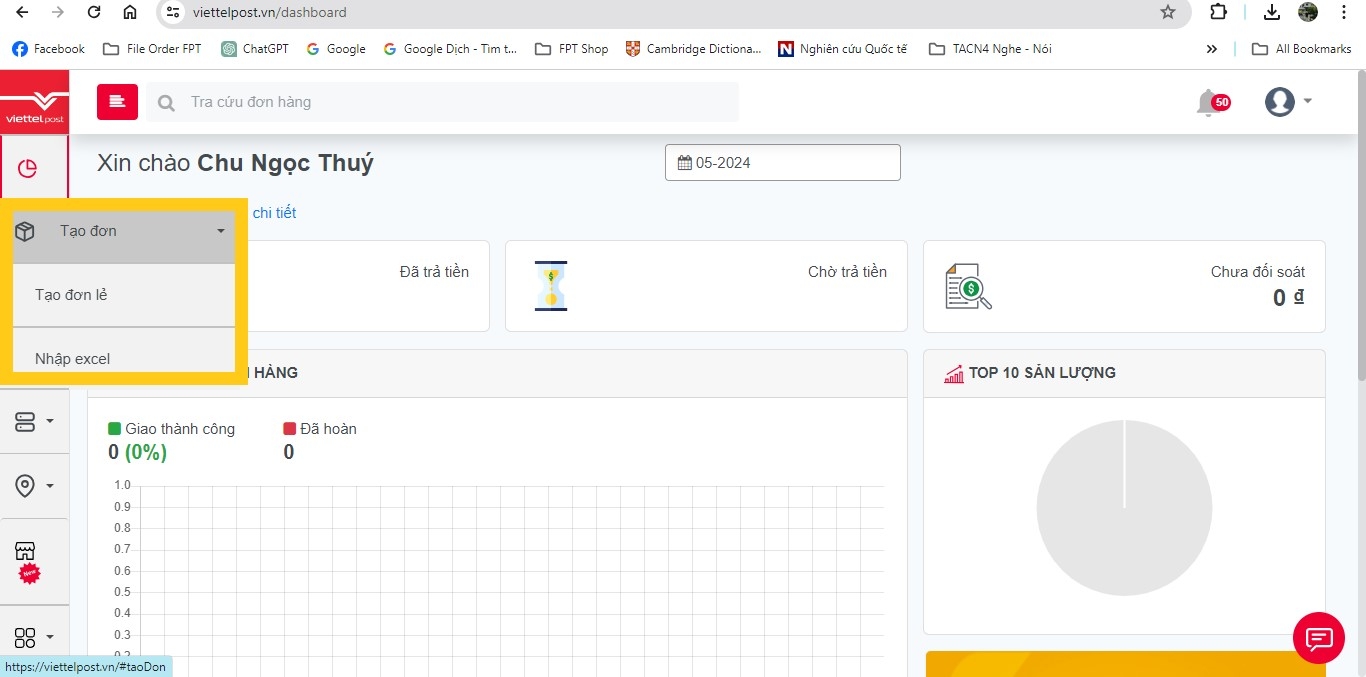Open the Chrome three-dot menu
1366x677 pixels.
[1344, 12]
